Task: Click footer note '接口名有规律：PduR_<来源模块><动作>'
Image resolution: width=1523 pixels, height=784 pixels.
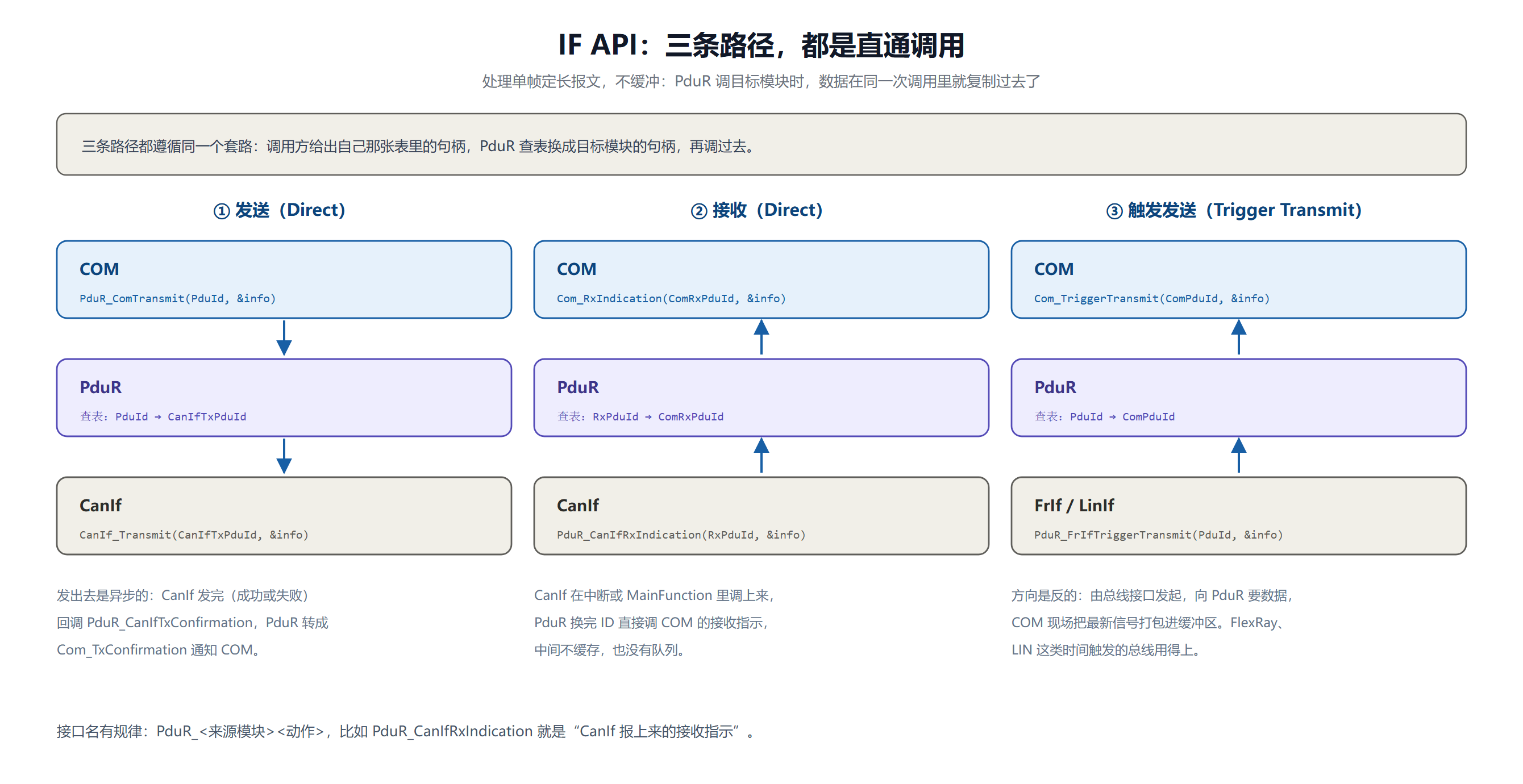Action: pyautogui.click(x=406, y=731)
